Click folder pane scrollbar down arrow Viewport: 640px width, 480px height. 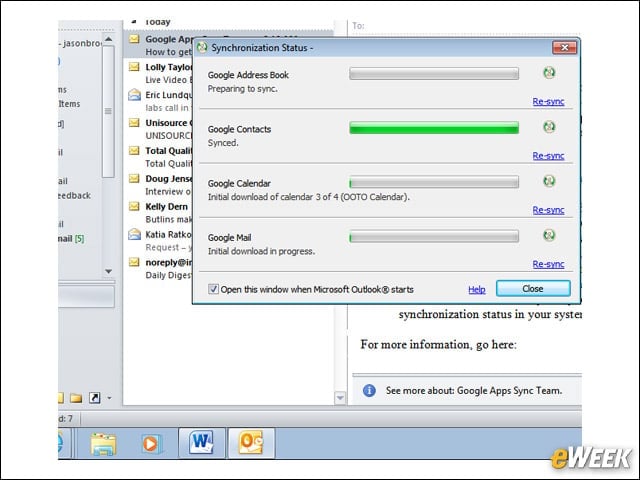pos(108,271)
